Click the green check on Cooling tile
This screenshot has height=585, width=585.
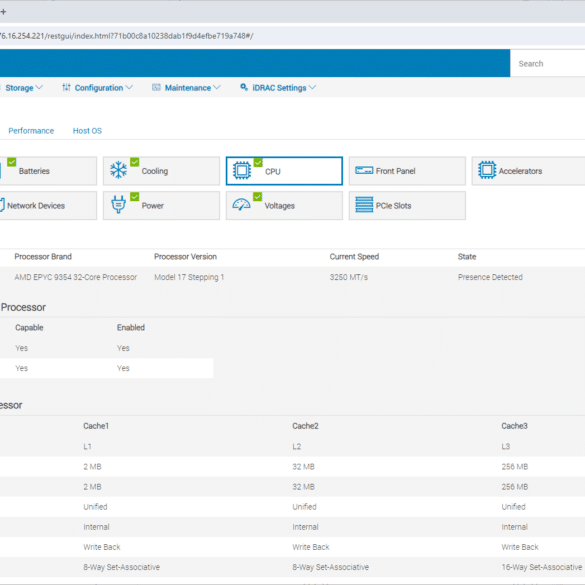[135, 162]
